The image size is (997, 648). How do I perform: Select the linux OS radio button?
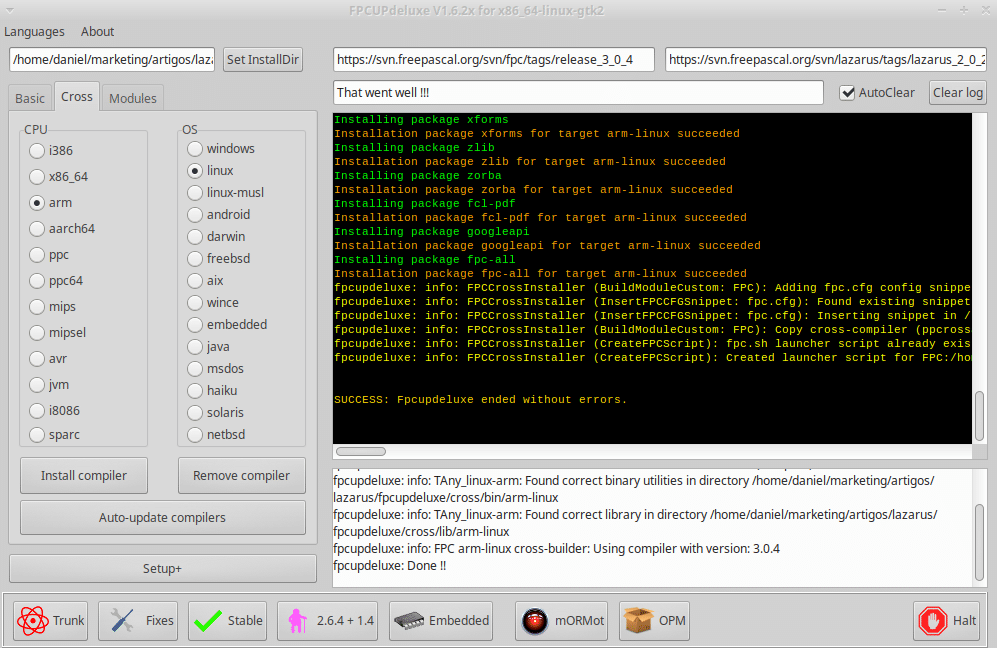point(195,171)
